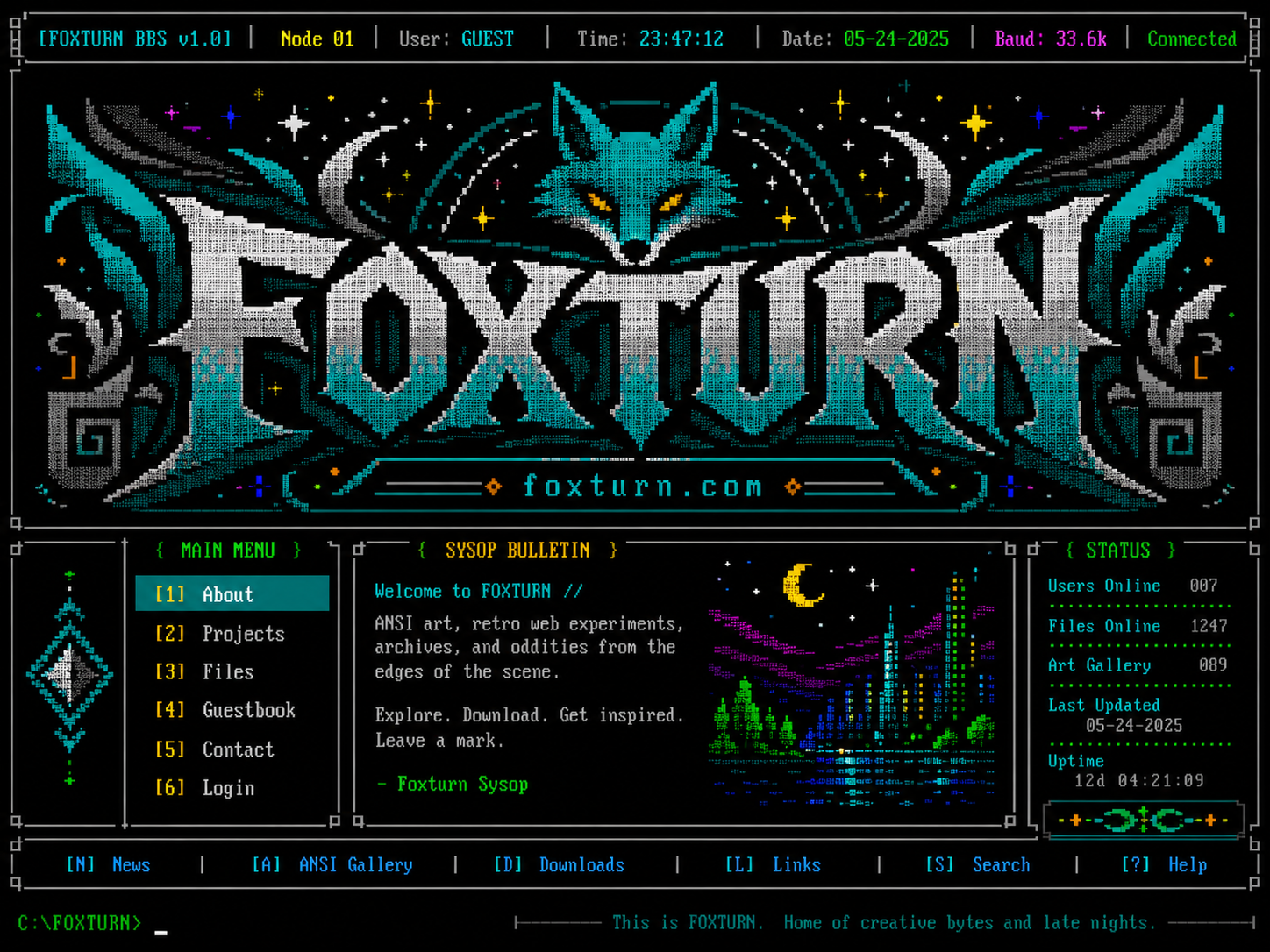Click the MAIN MENU panel heading
Viewport: 1270px width, 952px height.
coord(228,551)
